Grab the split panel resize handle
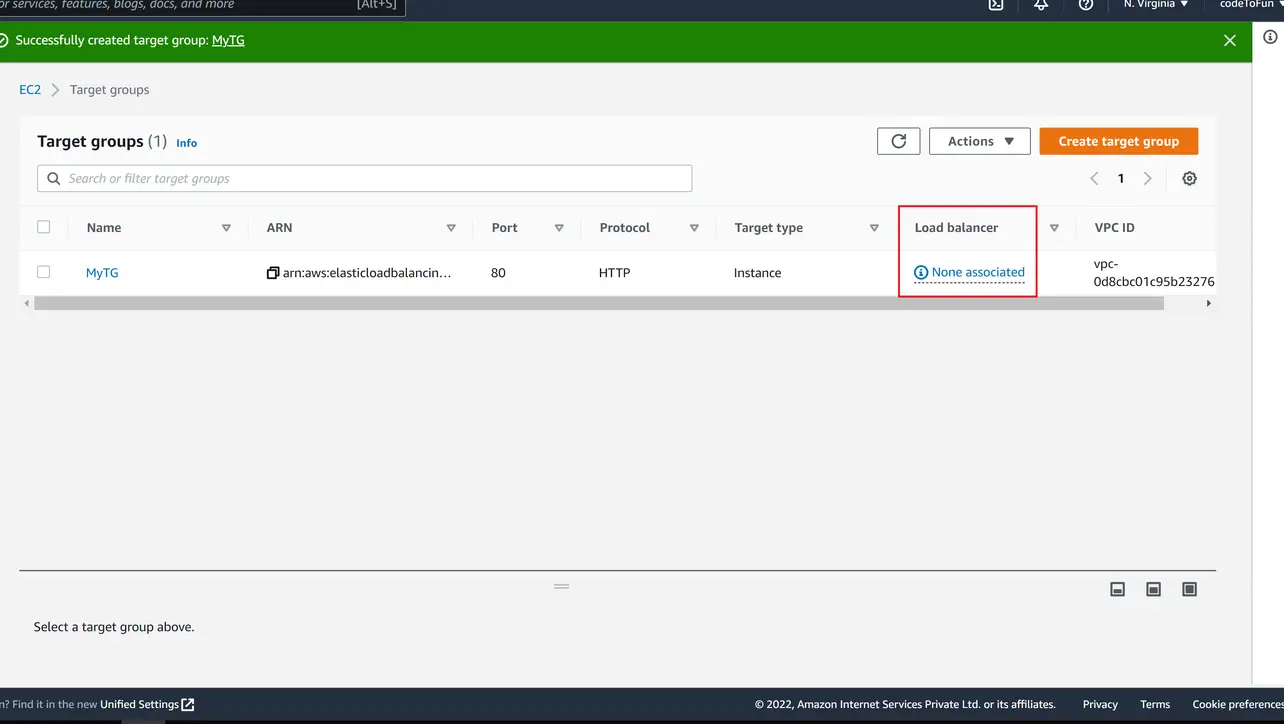Viewport: 1284px width, 724px height. (x=562, y=586)
